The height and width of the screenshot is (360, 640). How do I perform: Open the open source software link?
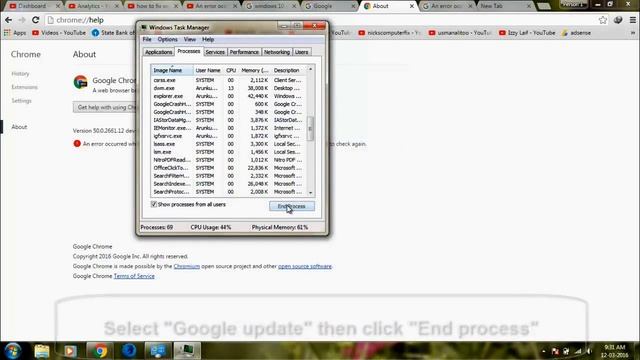(304, 266)
